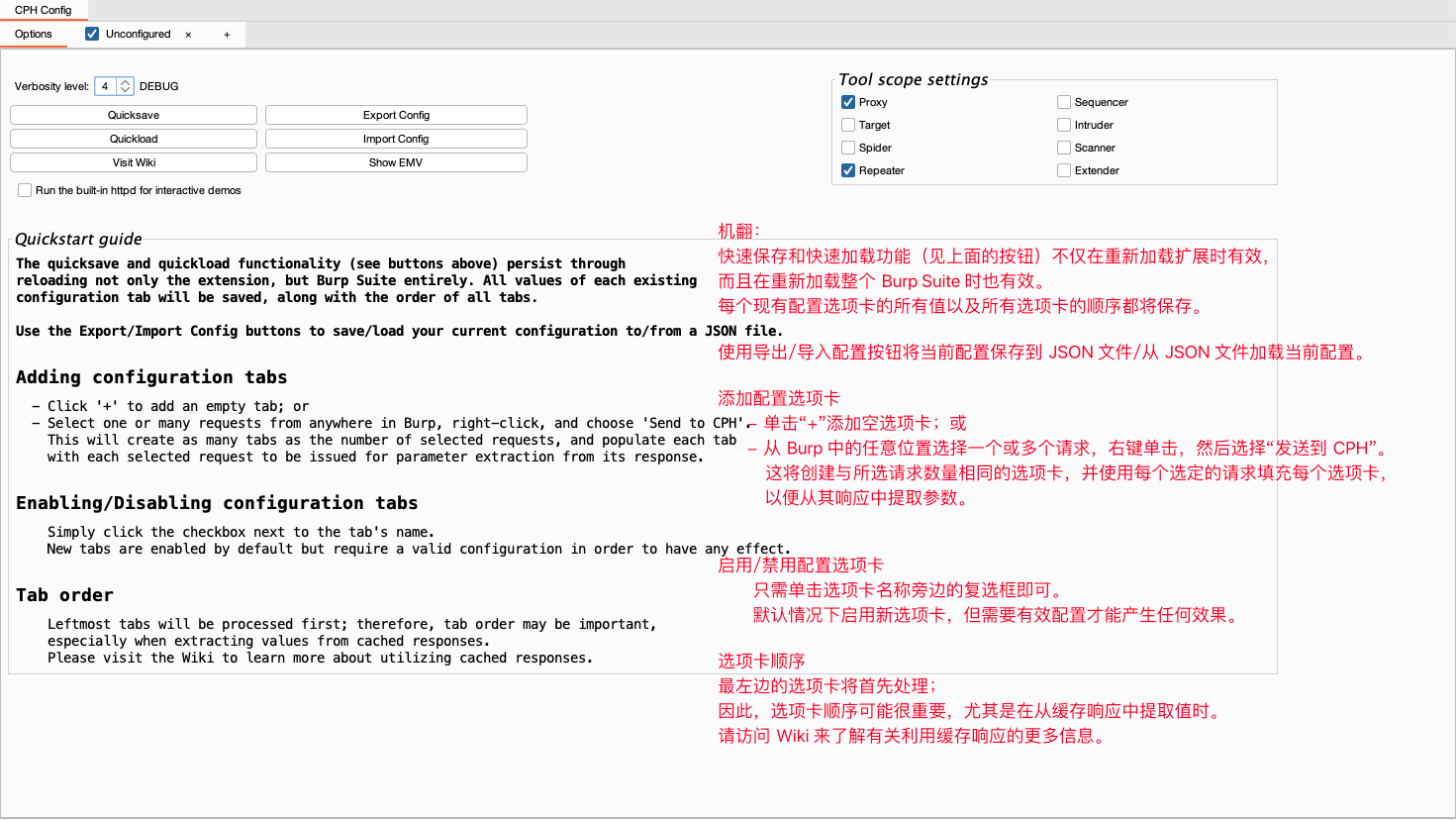Toggle the Unconfigured tab enable checkbox
The width and height of the screenshot is (1456, 820).
[x=92, y=34]
